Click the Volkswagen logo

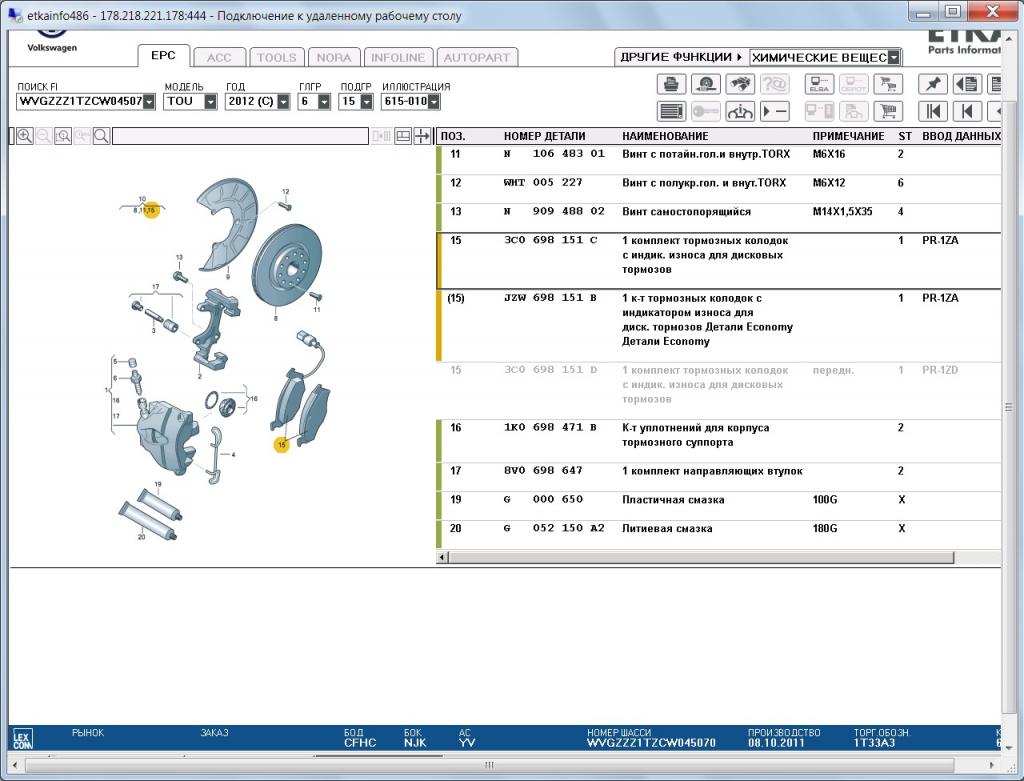click(52, 39)
